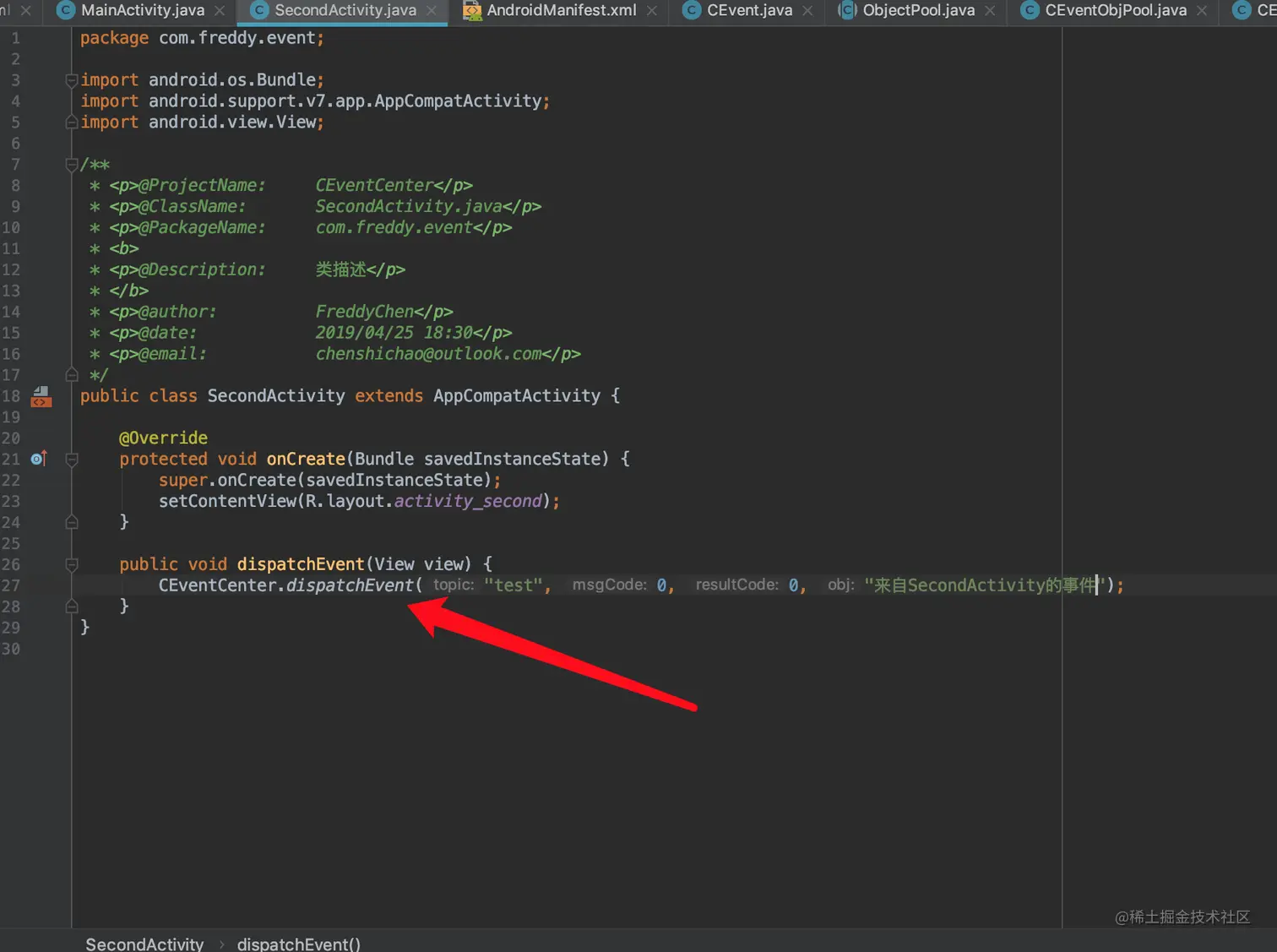1277x952 pixels.
Task: Place cursor on the AppCompatActivity import line
Action: (315, 101)
